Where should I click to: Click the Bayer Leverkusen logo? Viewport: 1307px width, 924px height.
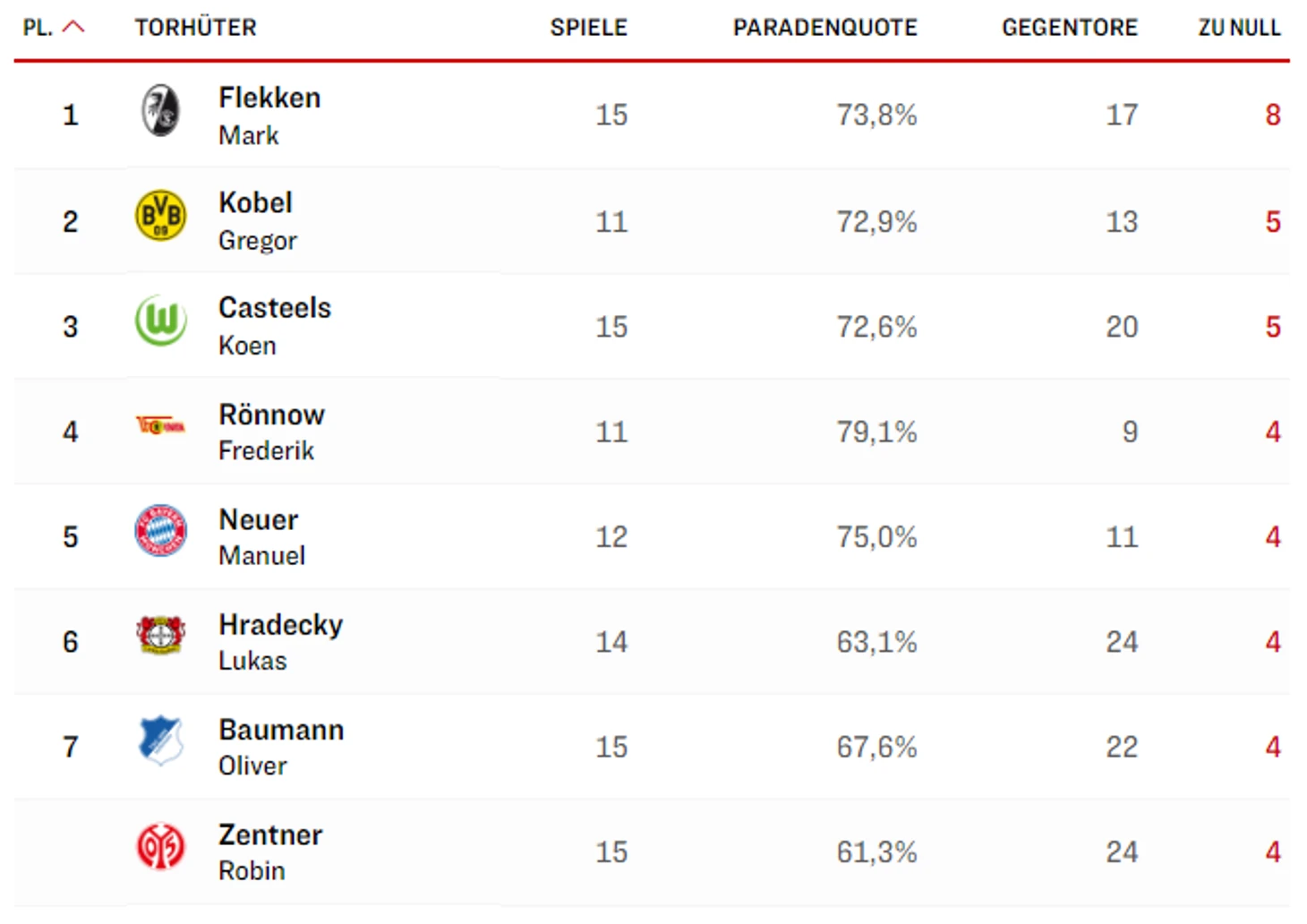pyautogui.click(x=160, y=636)
